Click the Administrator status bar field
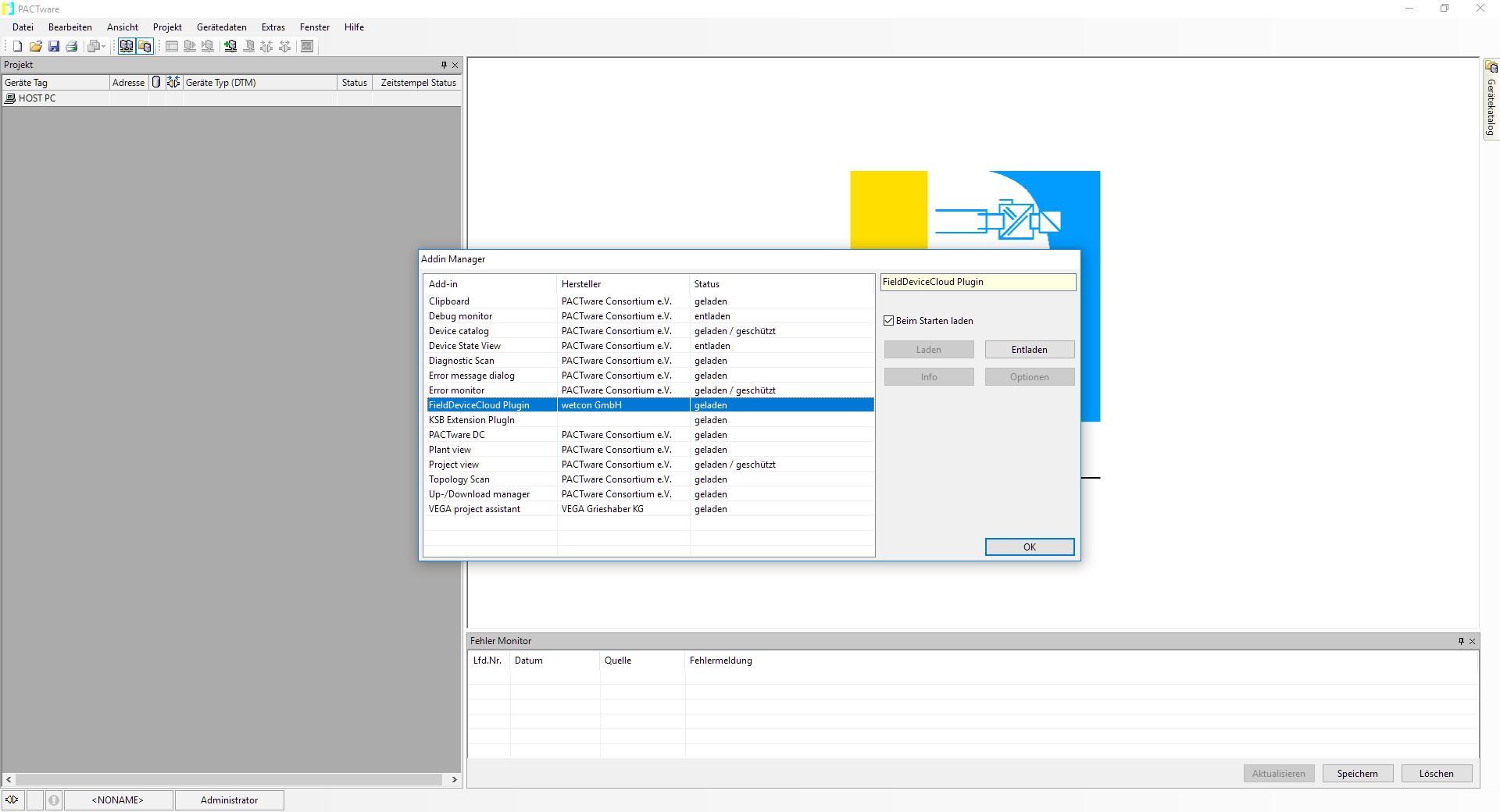1500x812 pixels. click(x=229, y=800)
